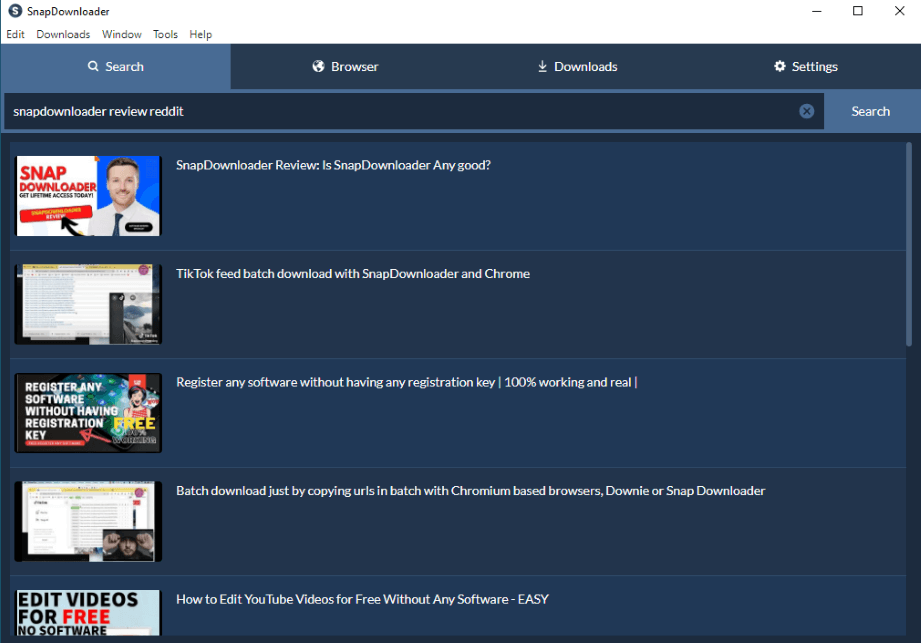
Task: Select the SnapDownloader Review video thumbnail
Action: (x=88, y=196)
